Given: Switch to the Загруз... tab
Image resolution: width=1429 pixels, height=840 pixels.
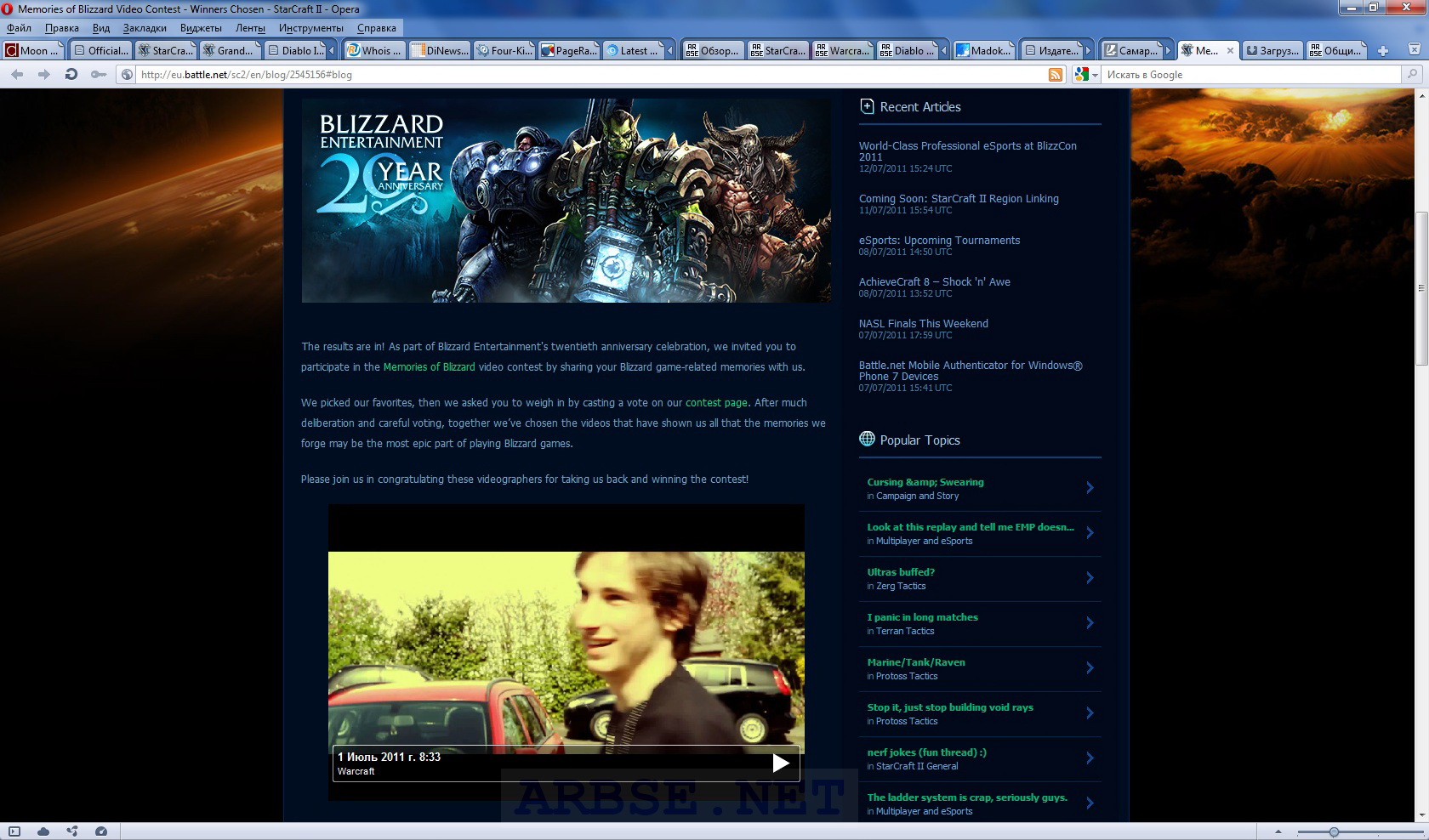Looking at the screenshot, I should click(x=1272, y=51).
